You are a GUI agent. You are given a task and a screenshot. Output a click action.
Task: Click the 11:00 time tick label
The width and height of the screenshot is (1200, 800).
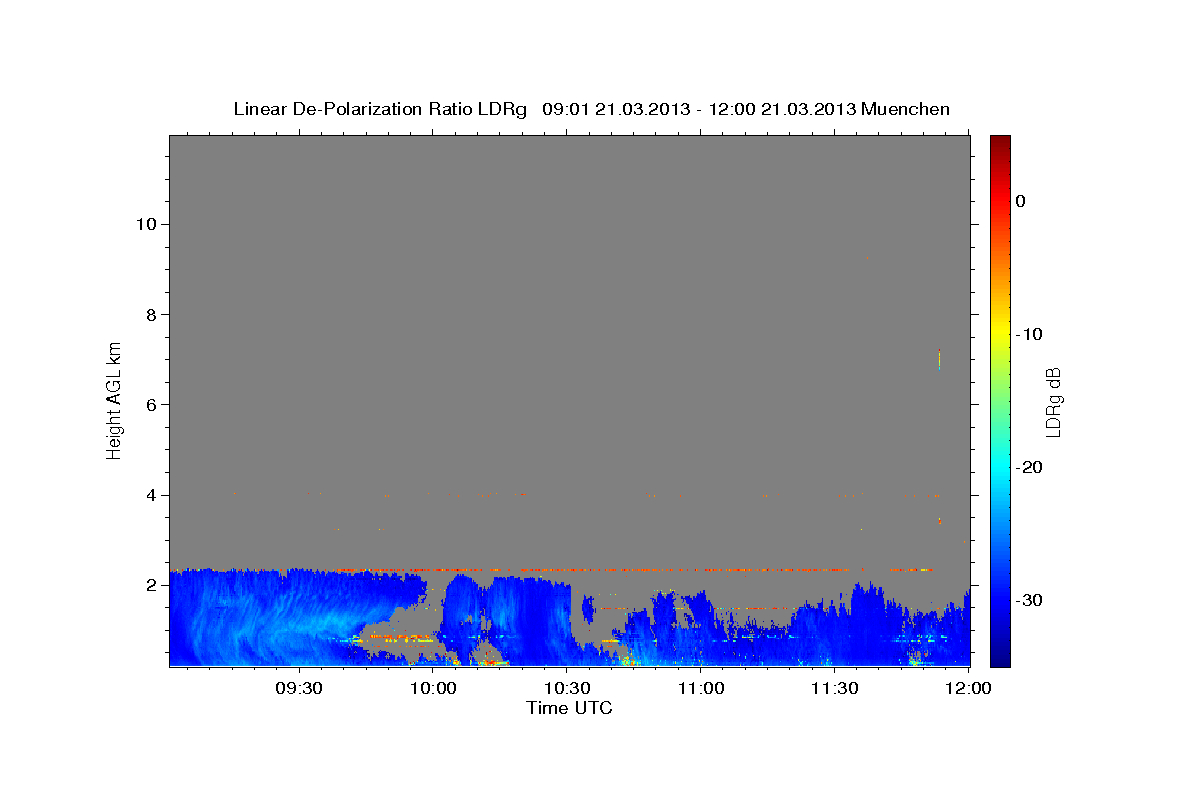[701, 689]
